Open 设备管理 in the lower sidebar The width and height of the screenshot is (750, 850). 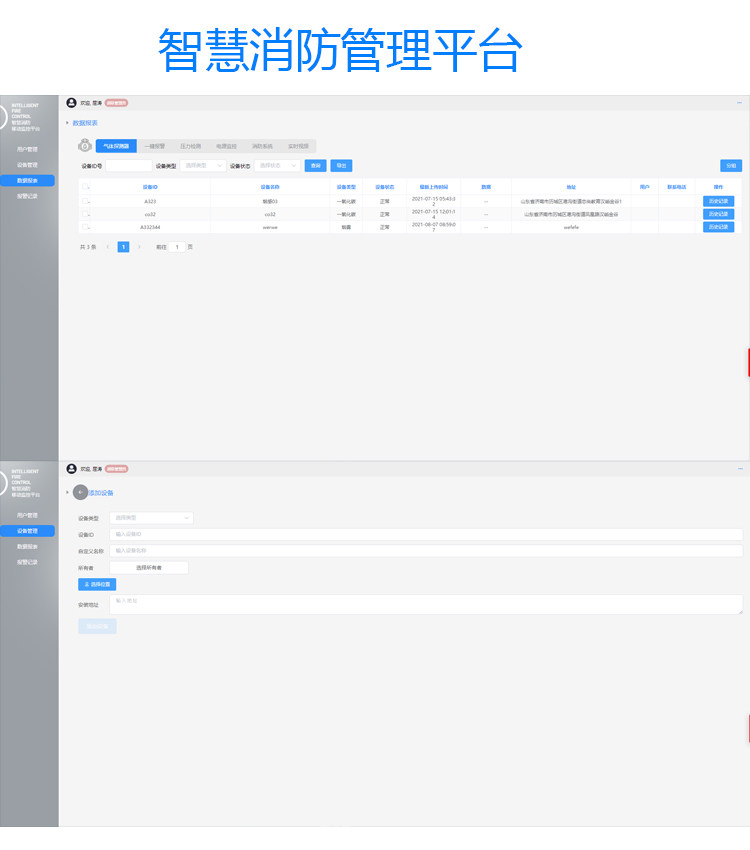coord(27,531)
